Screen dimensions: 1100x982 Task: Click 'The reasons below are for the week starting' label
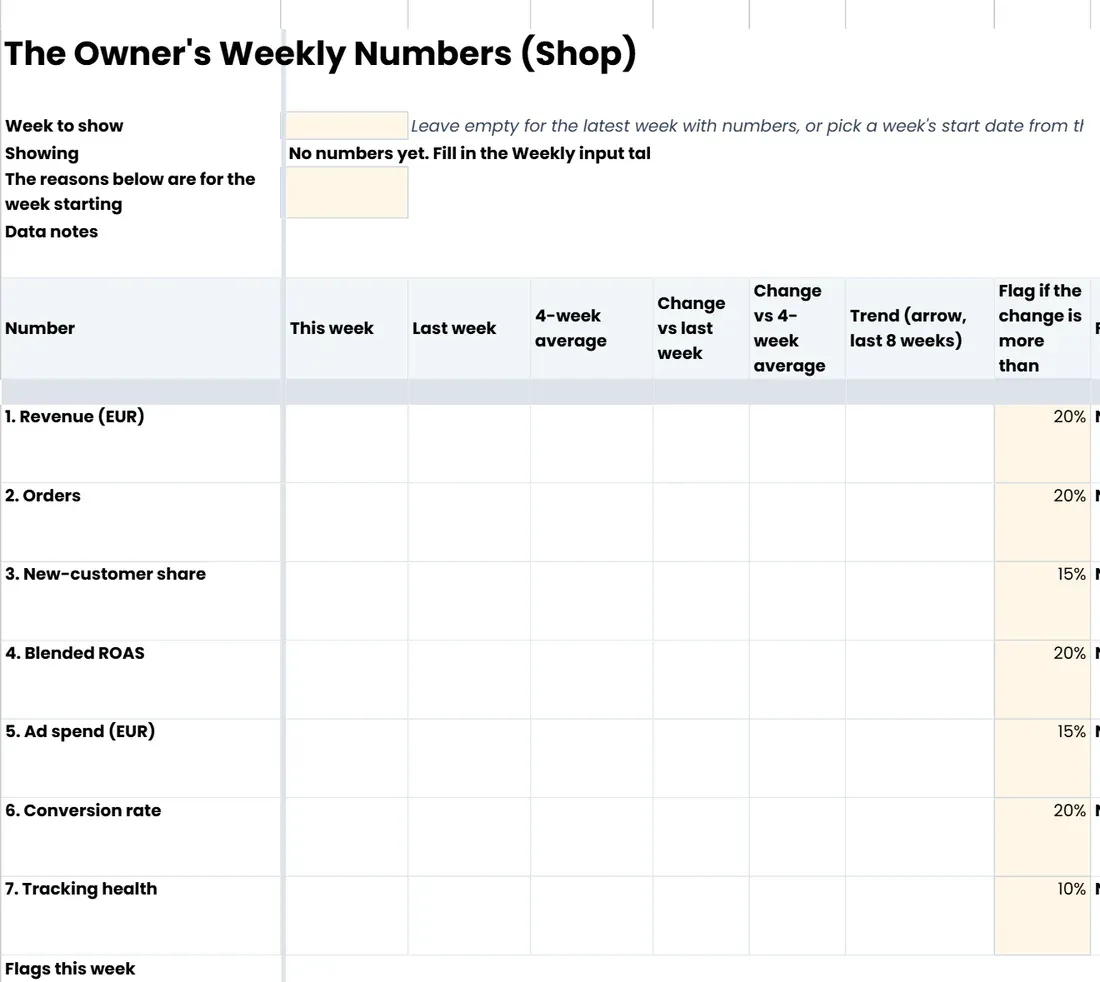[130, 191]
